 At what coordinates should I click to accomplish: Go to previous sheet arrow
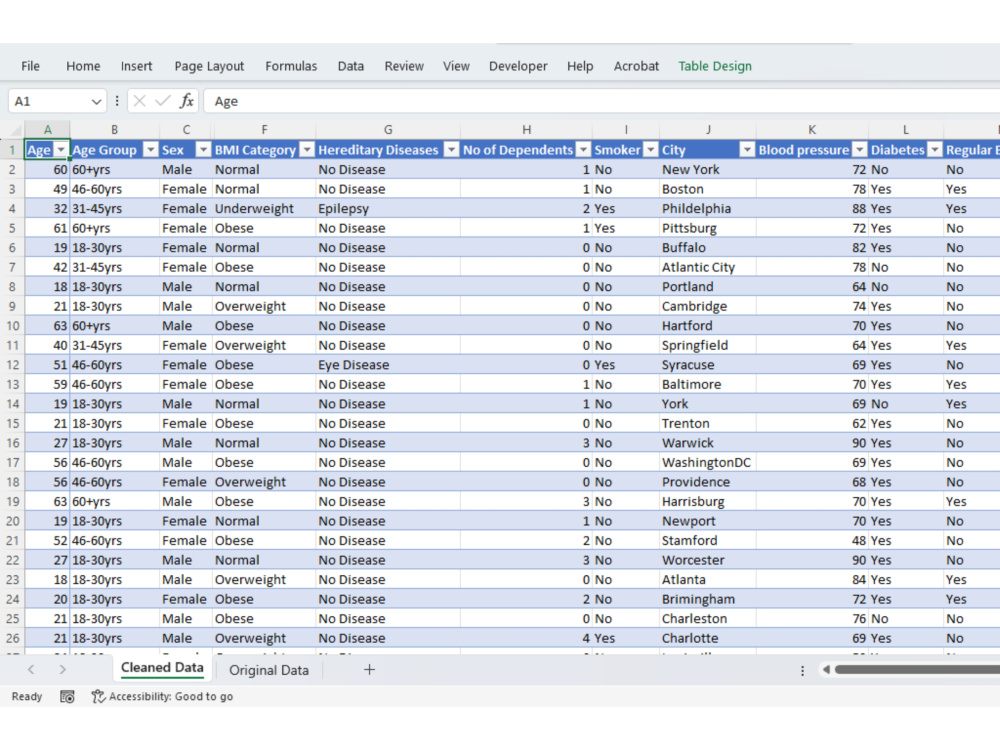pos(31,670)
